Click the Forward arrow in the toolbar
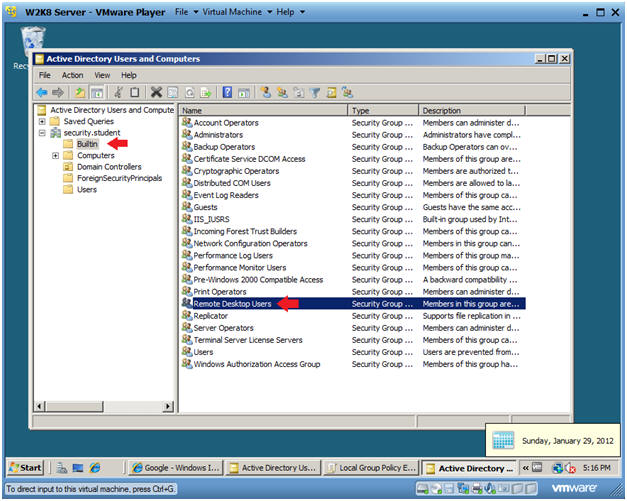The height and width of the screenshot is (501, 627). click(58, 93)
